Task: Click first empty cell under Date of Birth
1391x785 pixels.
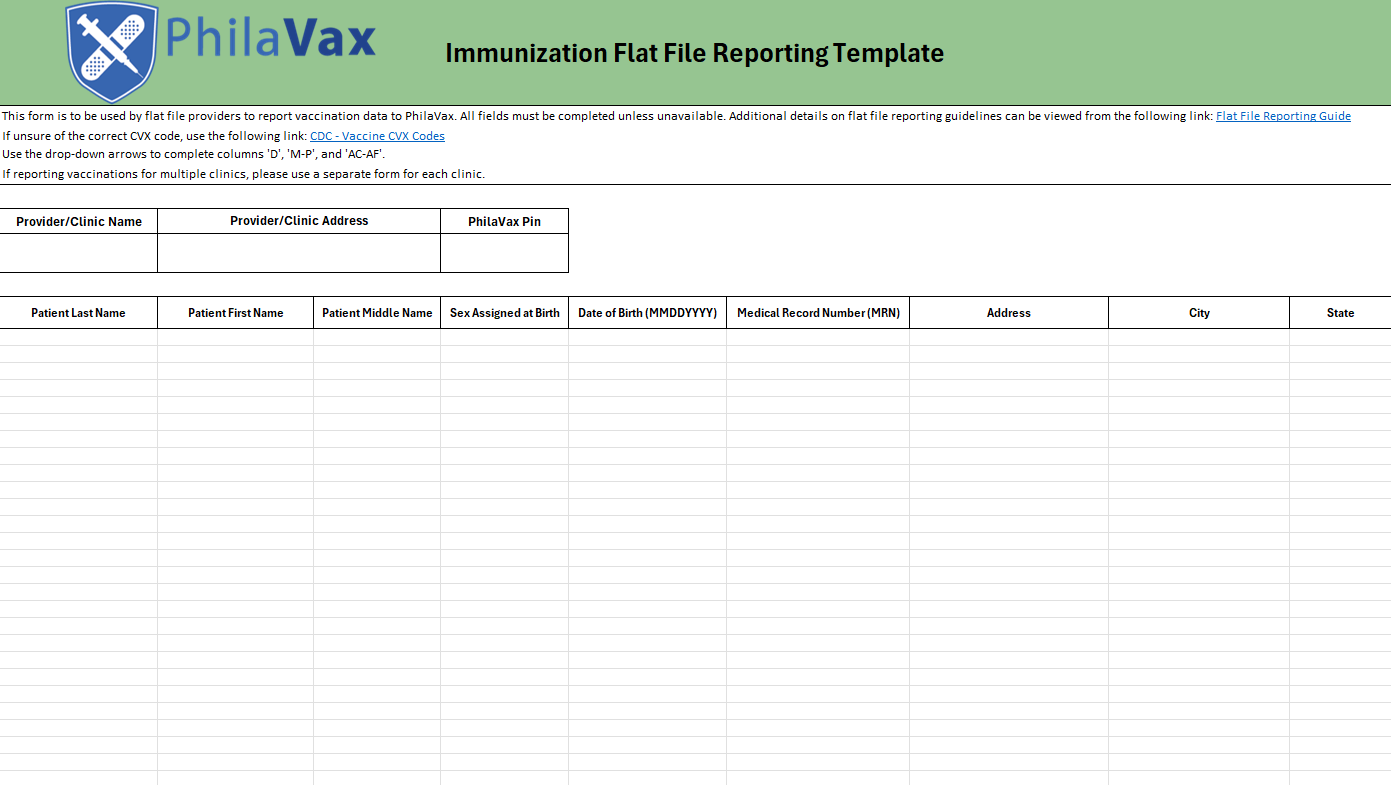Action: click(x=647, y=337)
